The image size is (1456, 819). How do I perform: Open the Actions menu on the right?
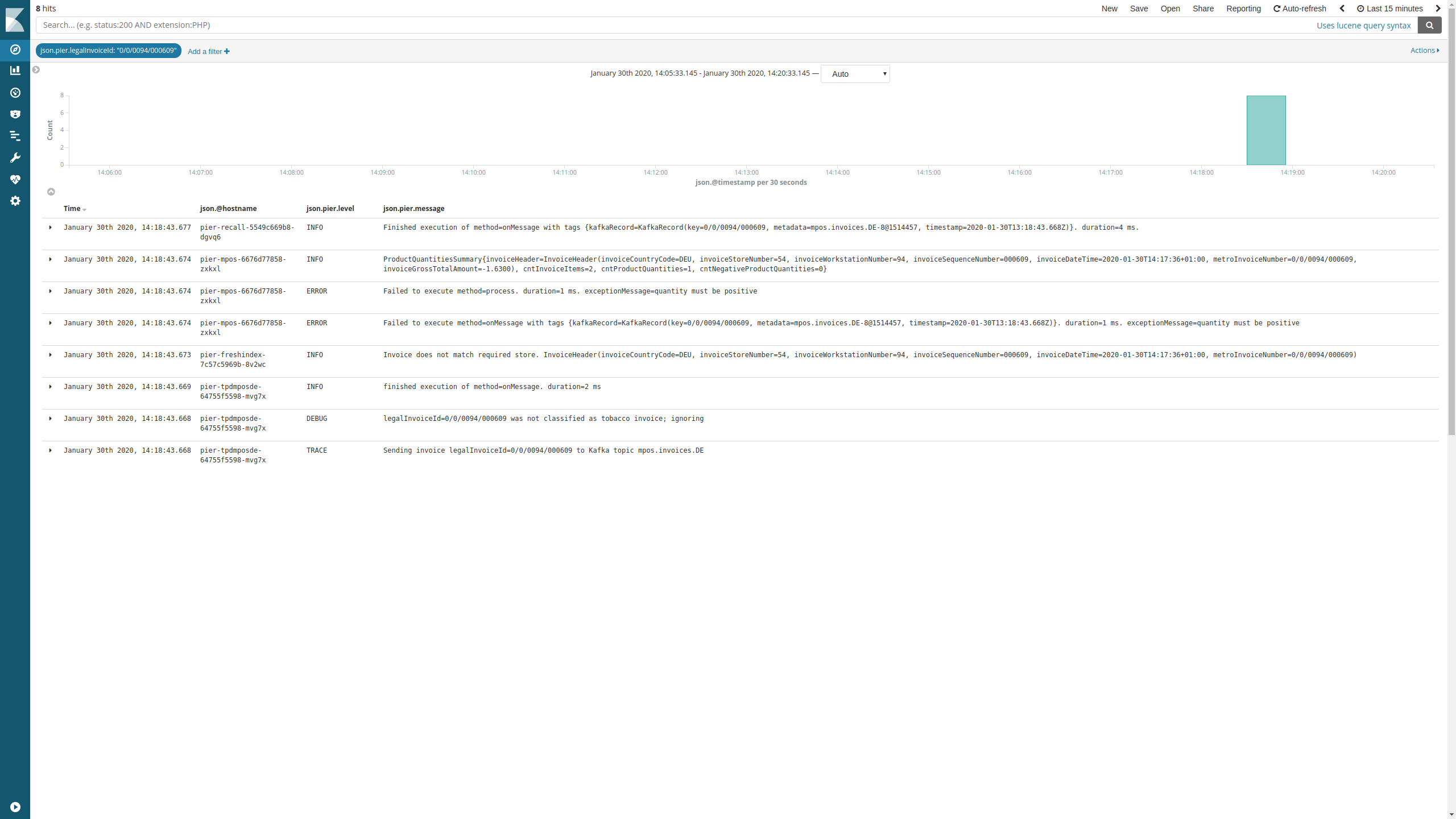tap(1424, 50)
